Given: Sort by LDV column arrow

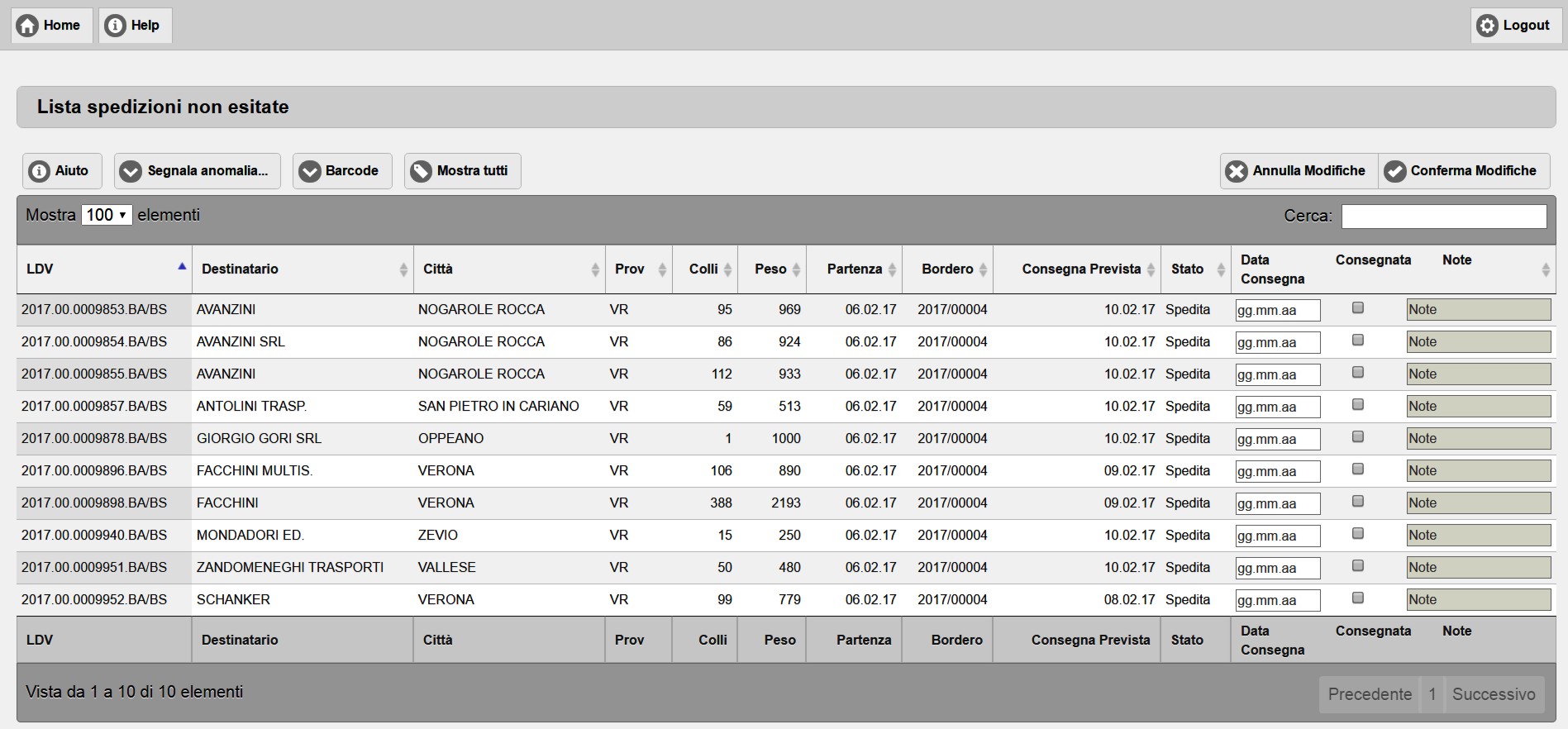Looking at the screenshot, I should [x=182, y=266].
